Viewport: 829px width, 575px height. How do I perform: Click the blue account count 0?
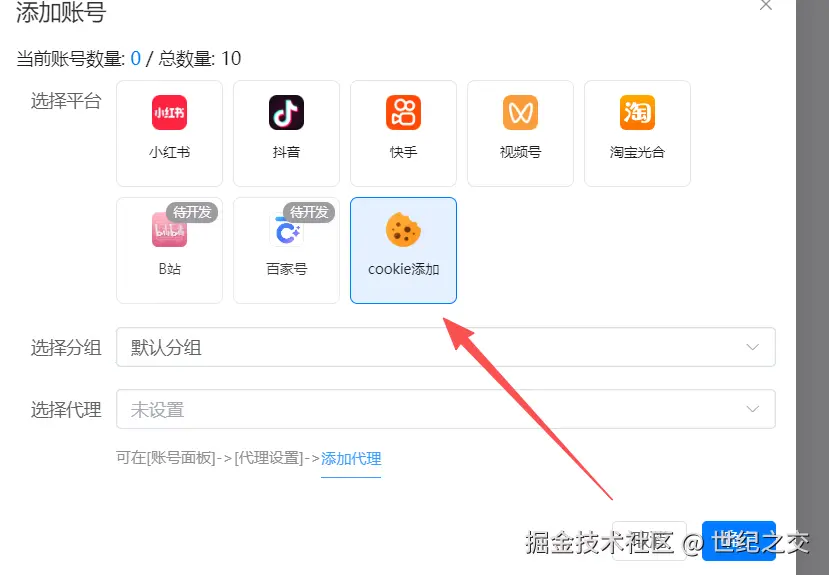[x=135, y=58]
